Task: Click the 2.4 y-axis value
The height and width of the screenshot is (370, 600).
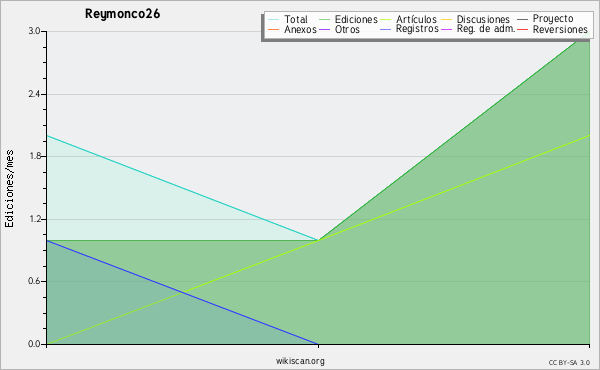Action: 34,94
